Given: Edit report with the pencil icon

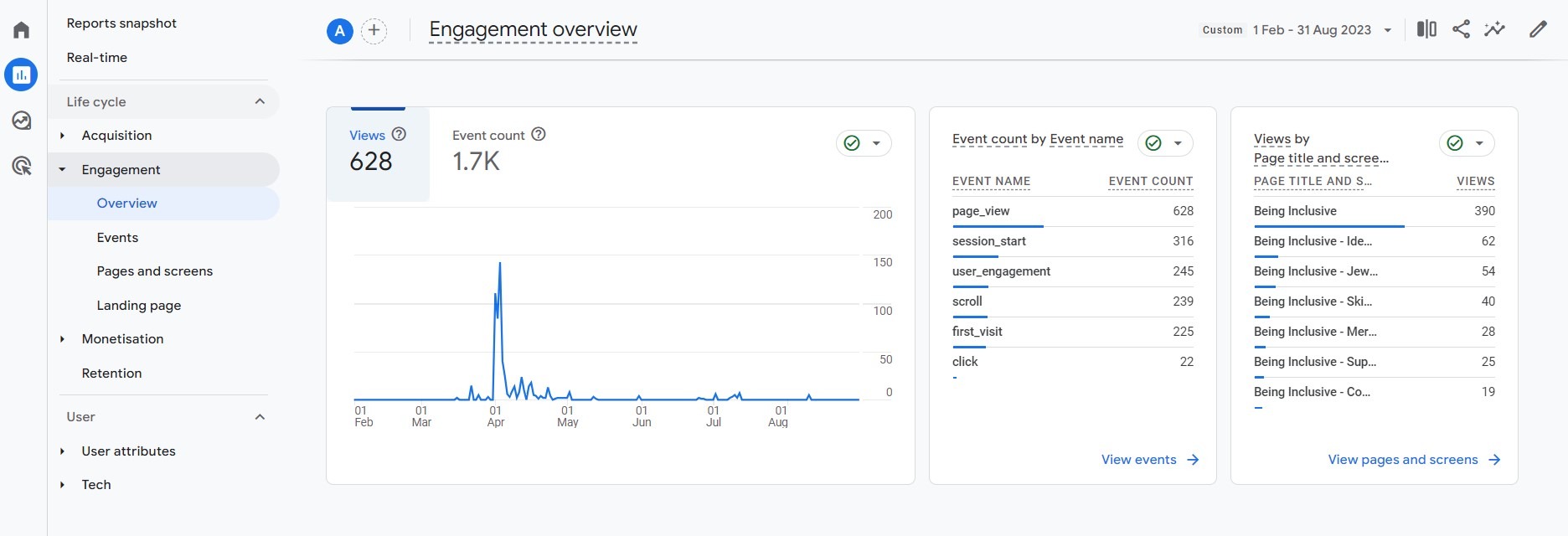Looking at the screenshot, I should [1538, 29].
